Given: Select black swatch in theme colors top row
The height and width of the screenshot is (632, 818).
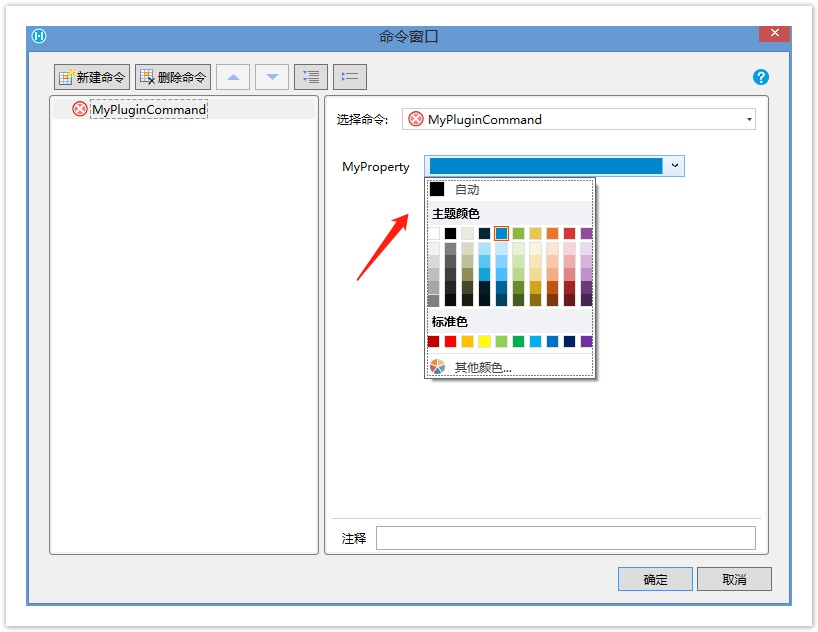Looking at the screenshot, I should pos(450,233).
